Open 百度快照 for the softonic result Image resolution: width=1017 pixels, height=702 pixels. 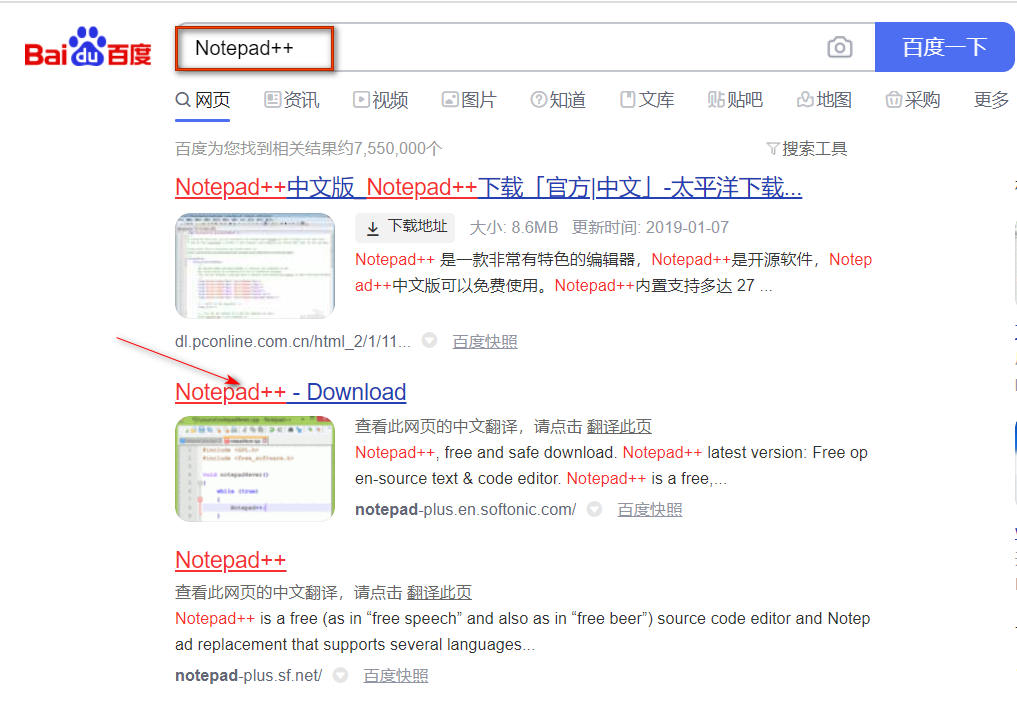pyautogui.click(x=649, y=510)
